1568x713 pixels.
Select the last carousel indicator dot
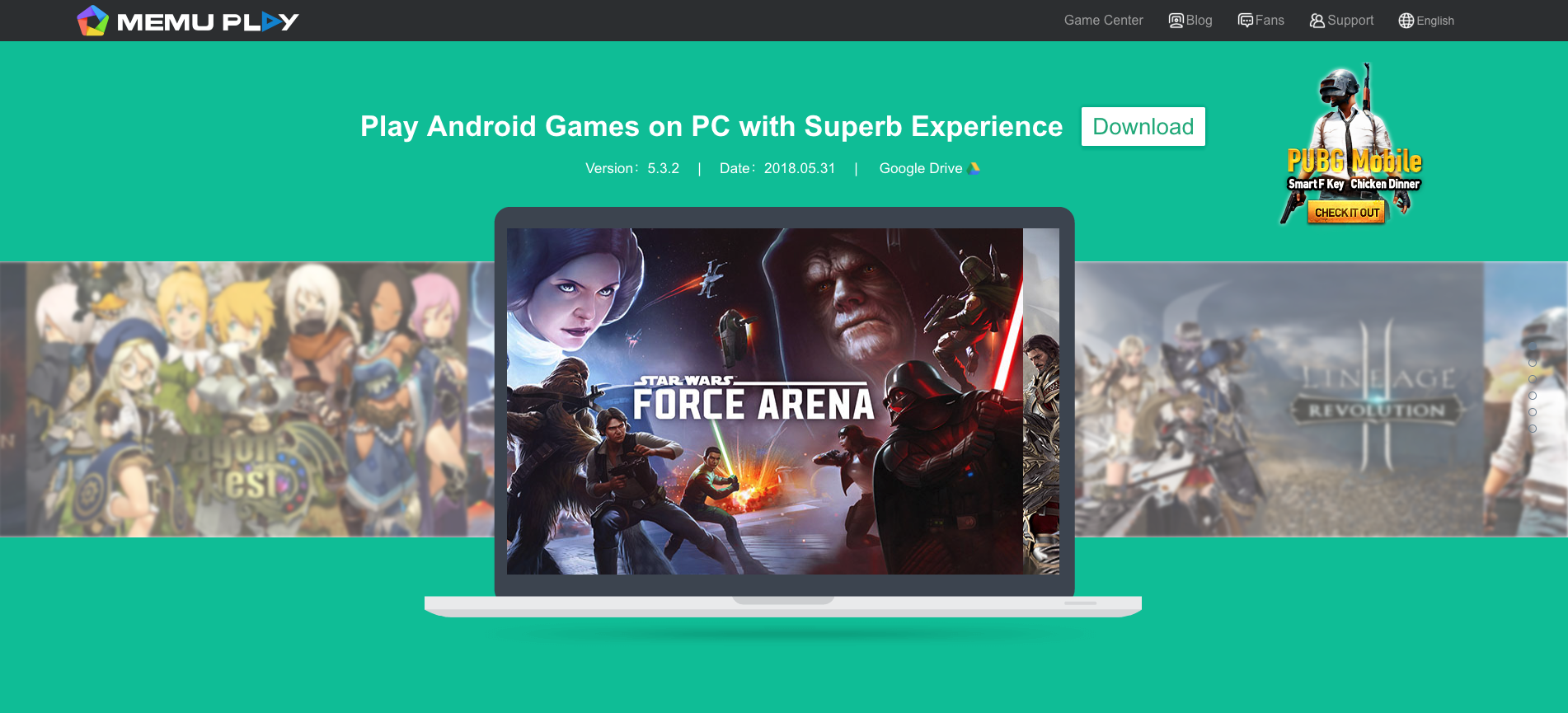pyautogui.click(x=1533, y=429)
